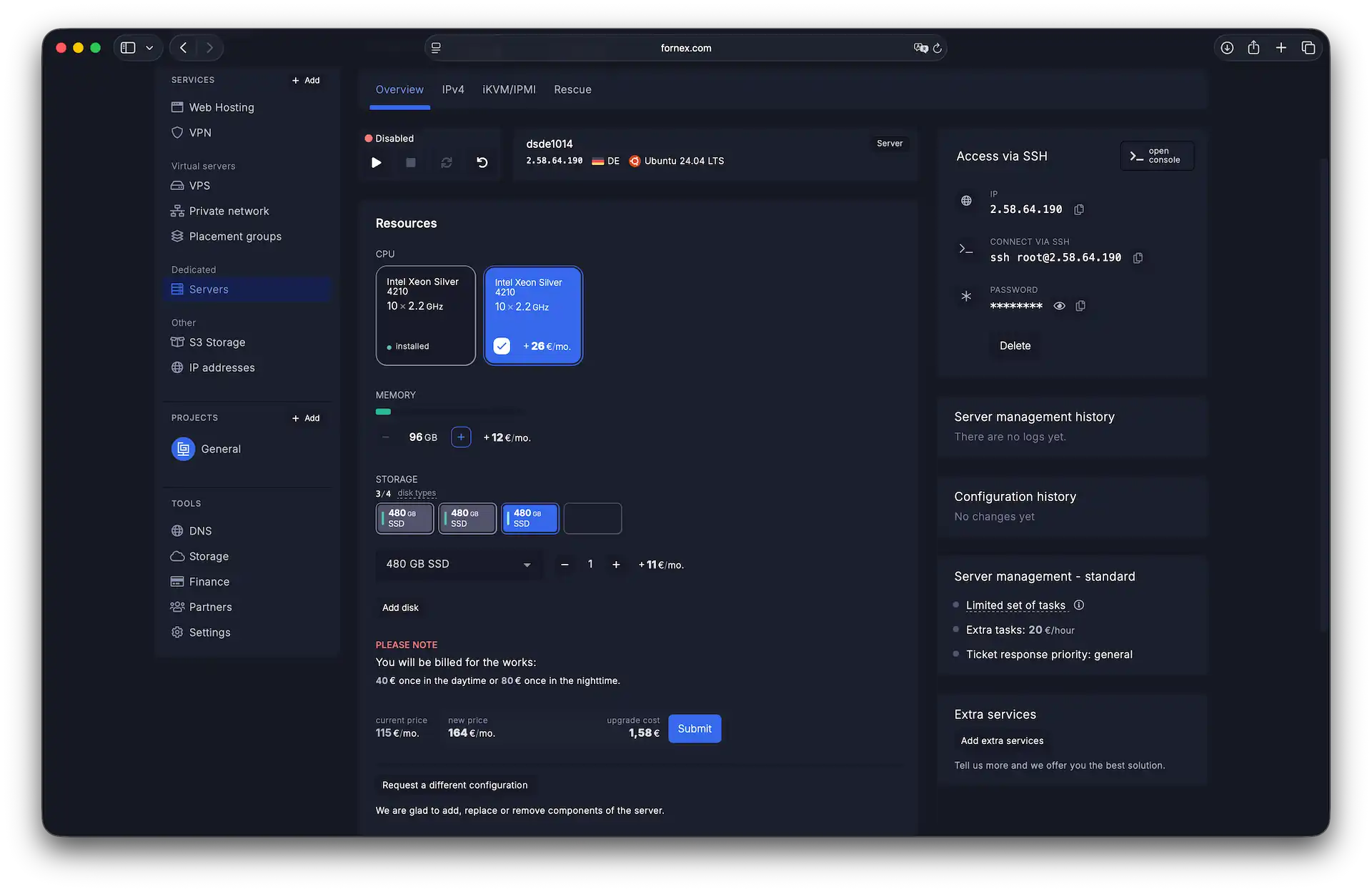Image resolution: width=1372 pixels, height=892 pixels.
Task: Expand sidebar options chevron in browser toolbar
Action: click(x=149, y=48)
